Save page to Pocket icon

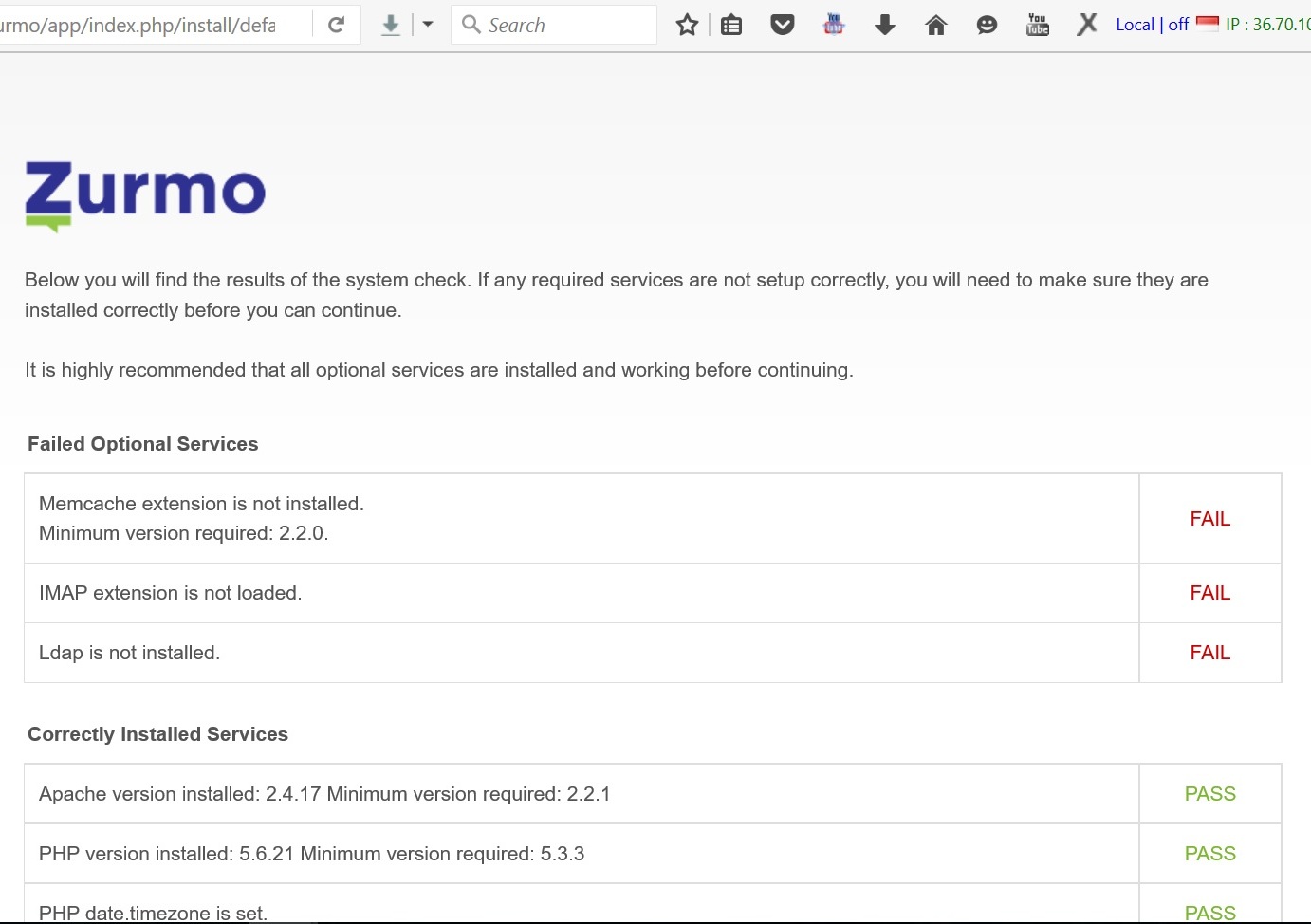pos(783,25)
